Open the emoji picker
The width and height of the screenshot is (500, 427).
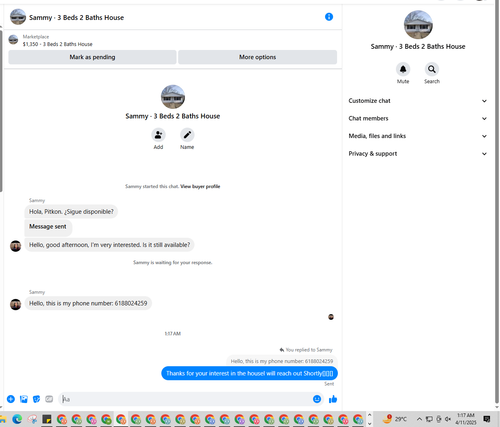(317, 399)
